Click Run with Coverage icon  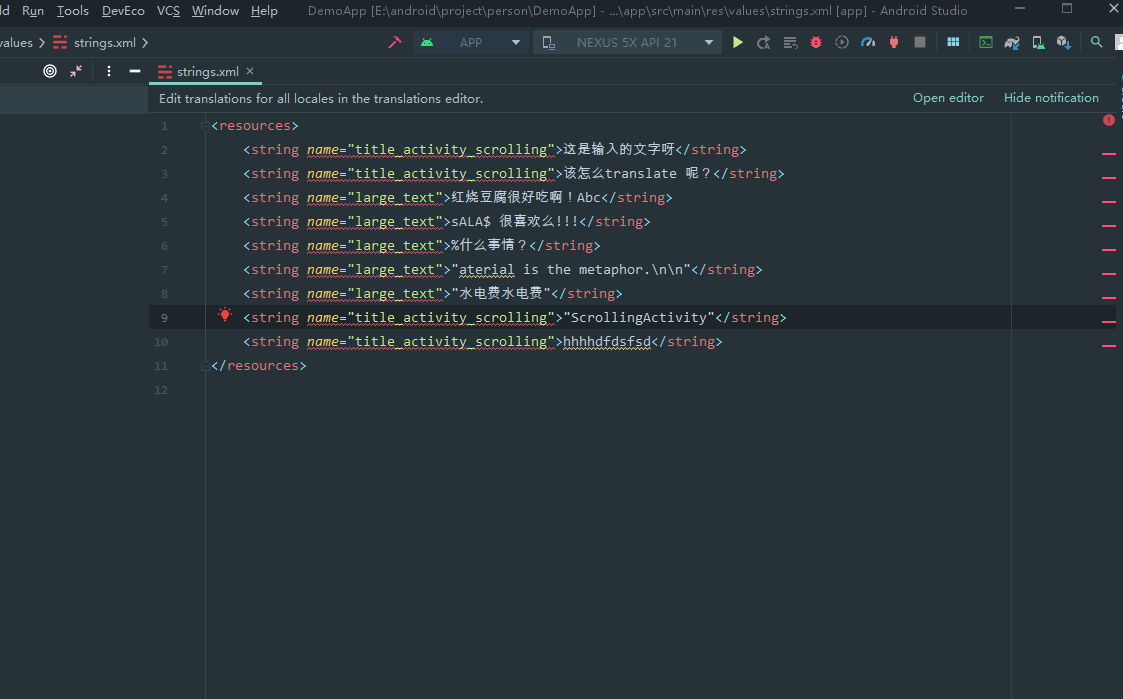pyautogui.click(x=842, y=42)
